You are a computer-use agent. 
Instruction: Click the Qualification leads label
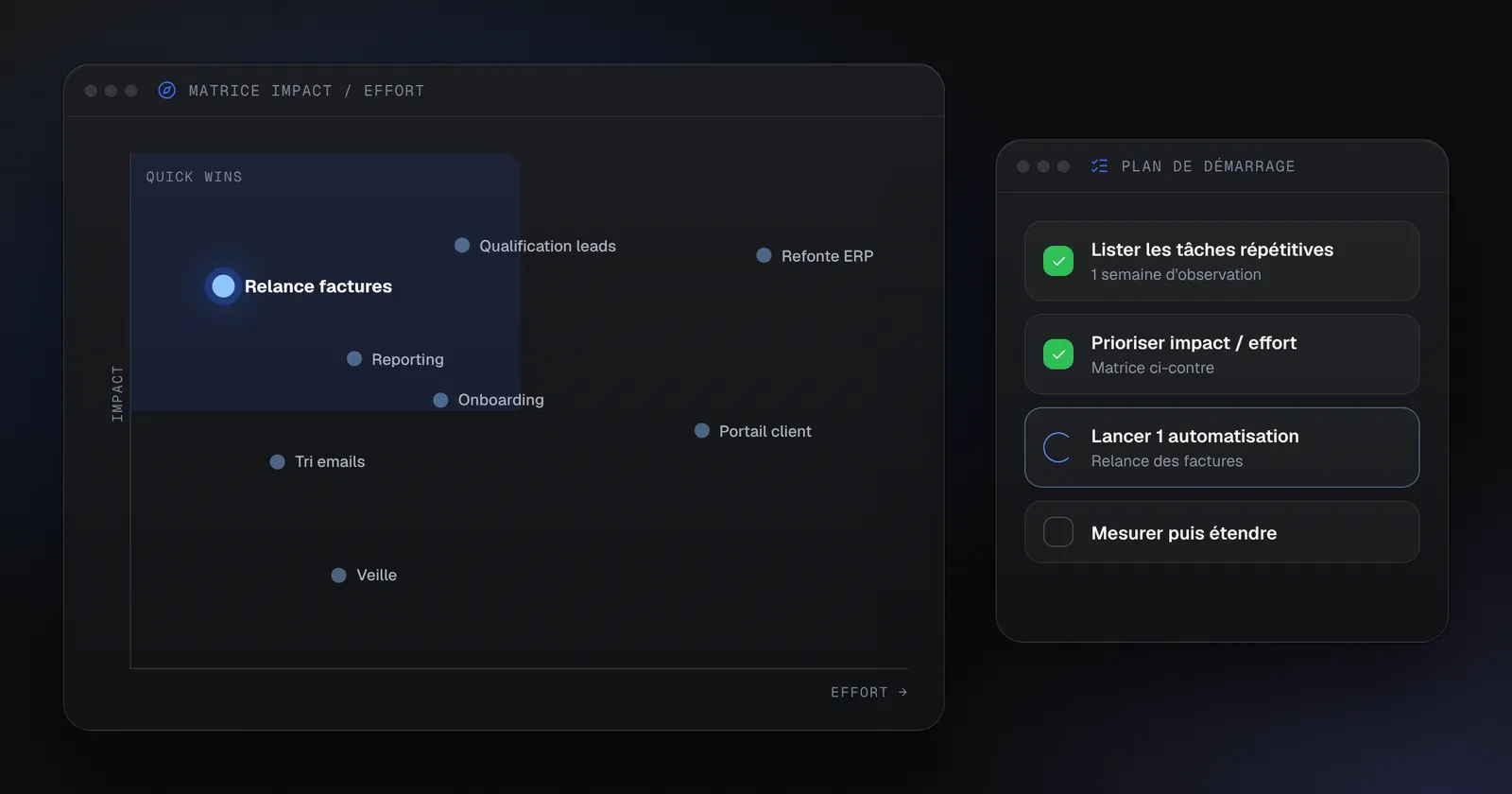point(547,246)
